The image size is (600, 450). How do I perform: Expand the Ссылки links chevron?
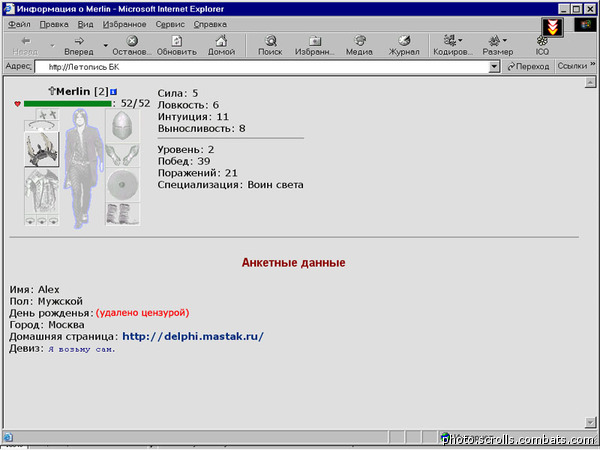[x=593, y=64]
